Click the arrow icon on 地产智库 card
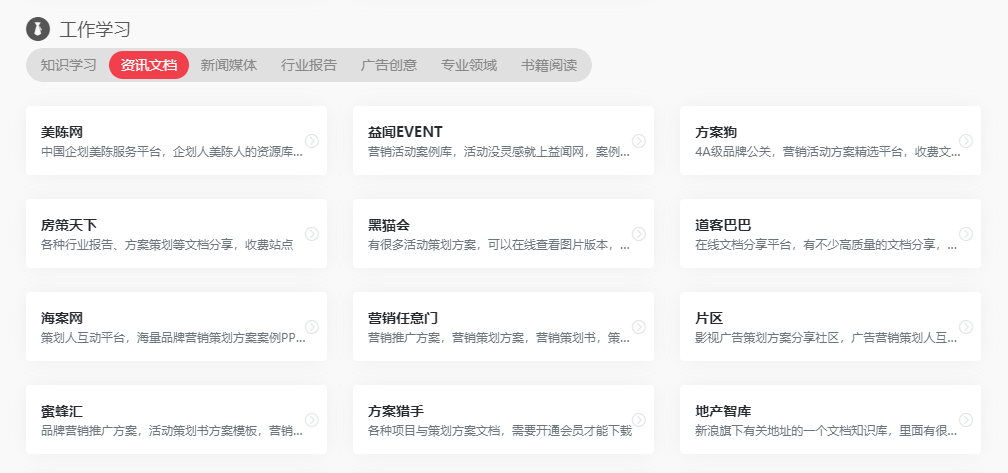 tap(966, 420)
